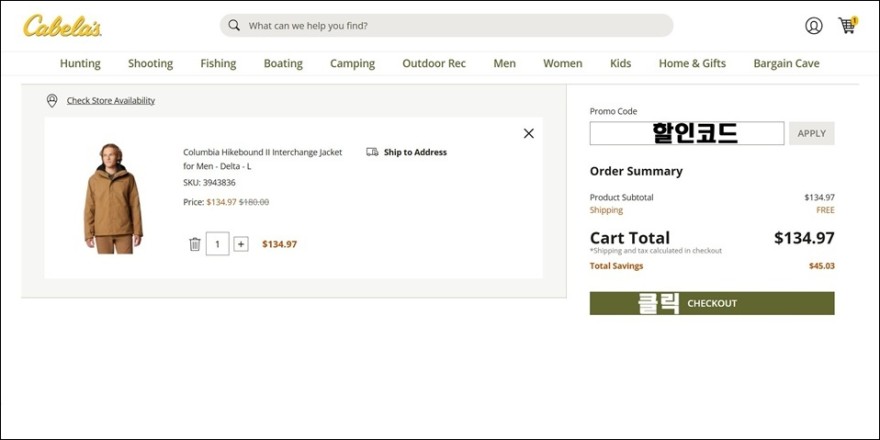Image resolution: width=880 pixels, height=440 pixels.
Task: Click the struck-through $180.00 price
Action: pyautogui.click(x=254, y=202)
